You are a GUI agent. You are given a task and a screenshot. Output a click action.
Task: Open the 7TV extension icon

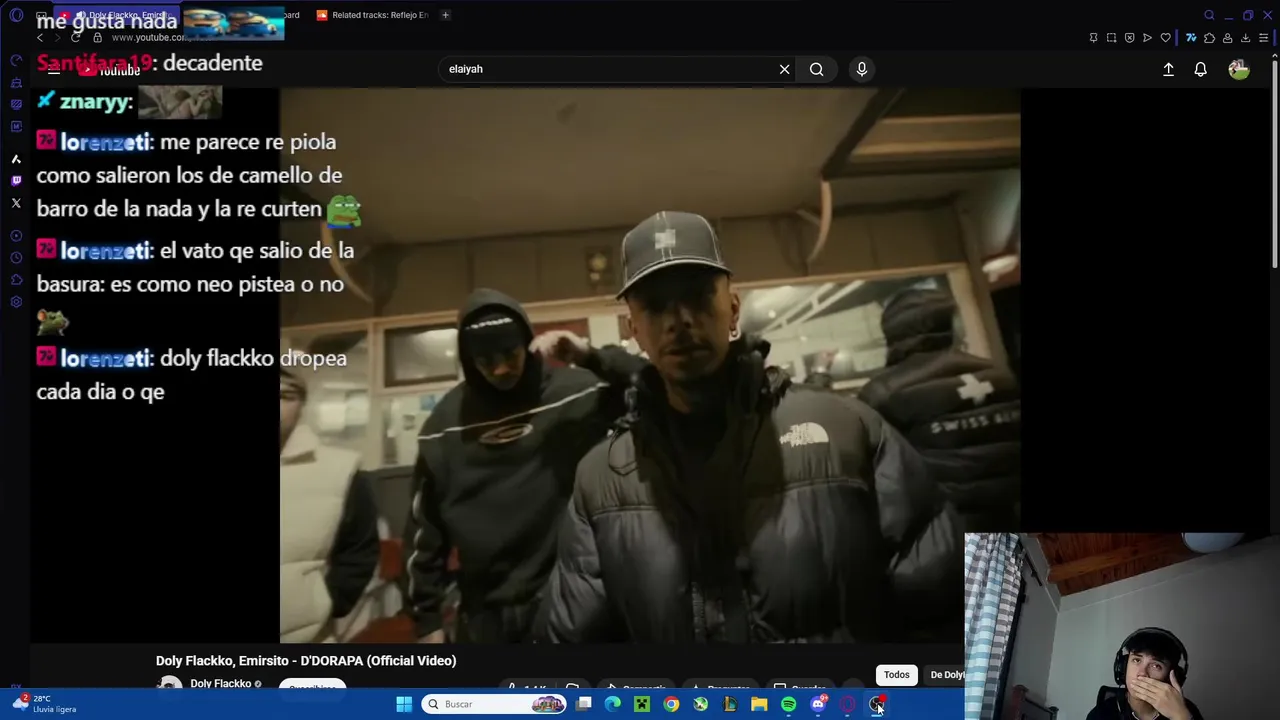(x=1191, y=38)
